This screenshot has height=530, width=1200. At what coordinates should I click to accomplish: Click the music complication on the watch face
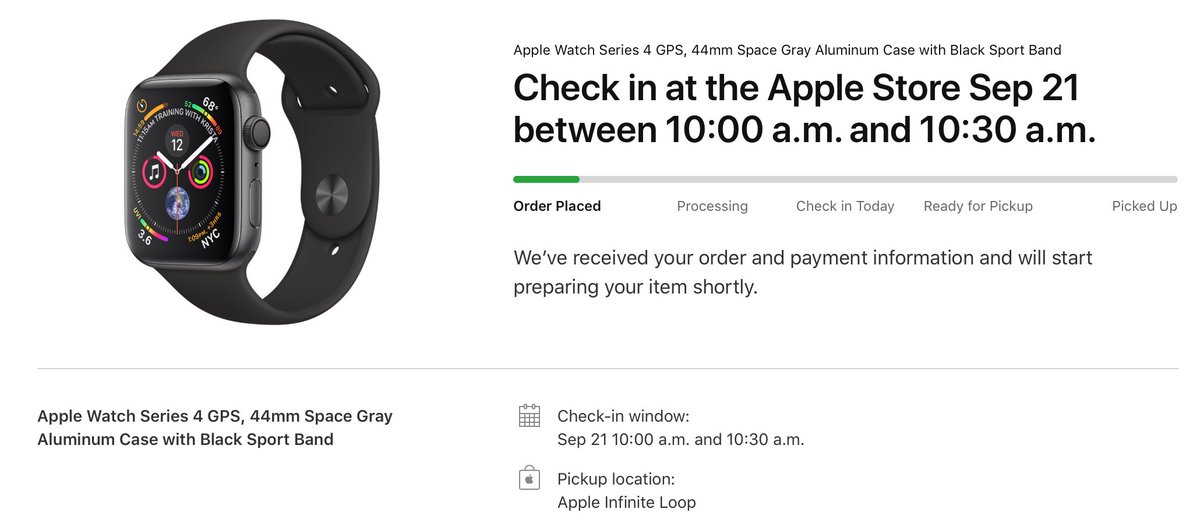(x=156, y=172)
